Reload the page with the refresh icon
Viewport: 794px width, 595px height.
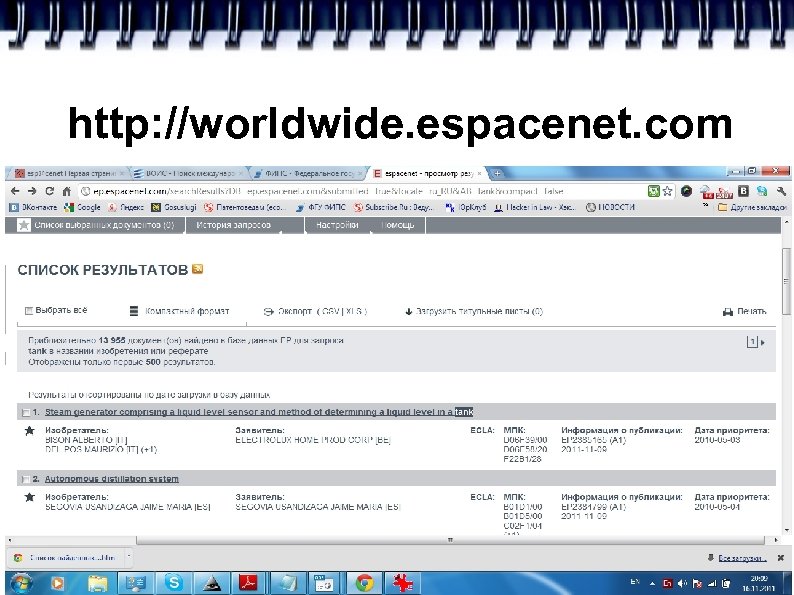(x=49, y=191)
